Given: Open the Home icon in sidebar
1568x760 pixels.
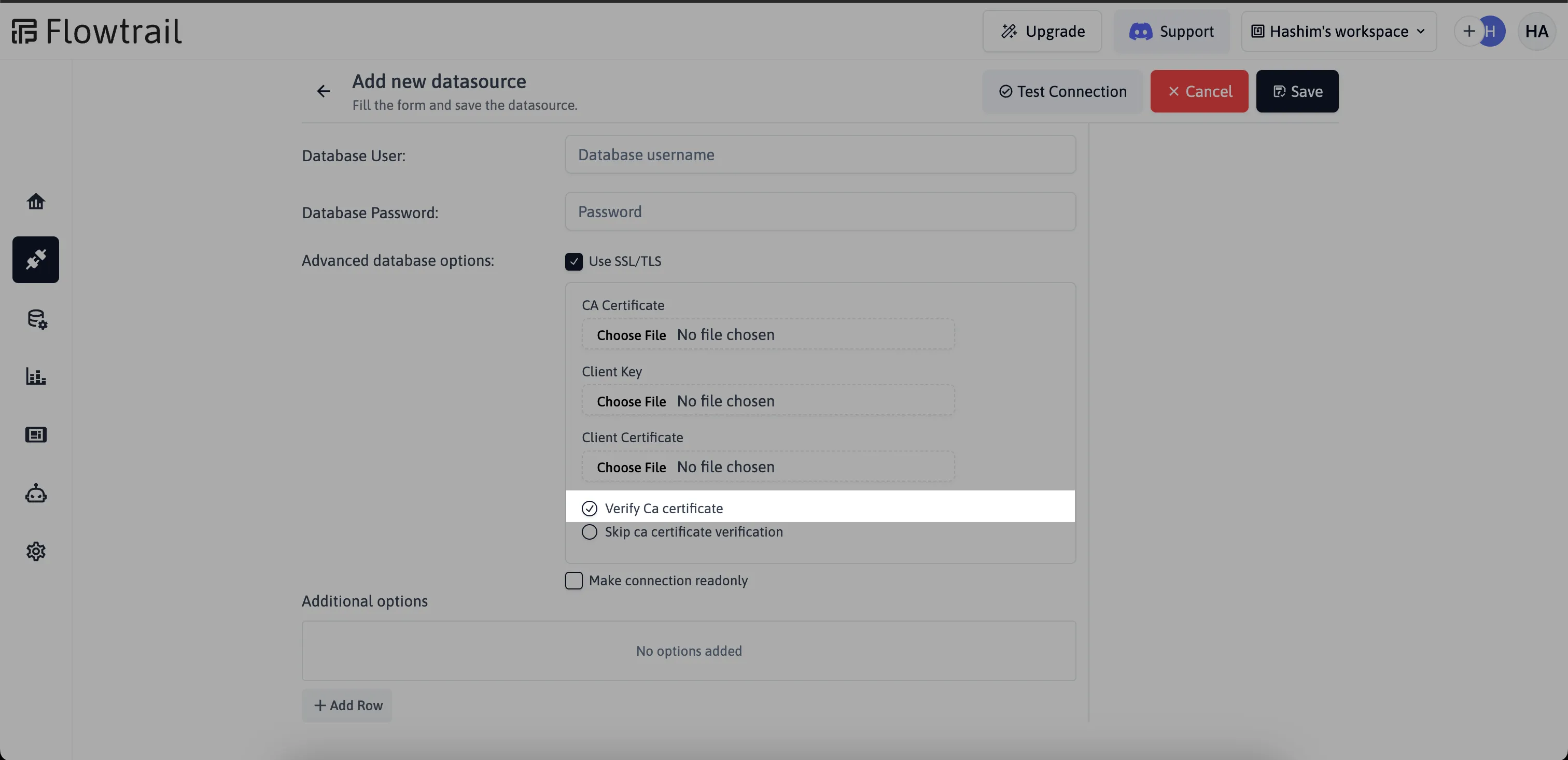Looking at the screenshot, I should tap(36, 202).
